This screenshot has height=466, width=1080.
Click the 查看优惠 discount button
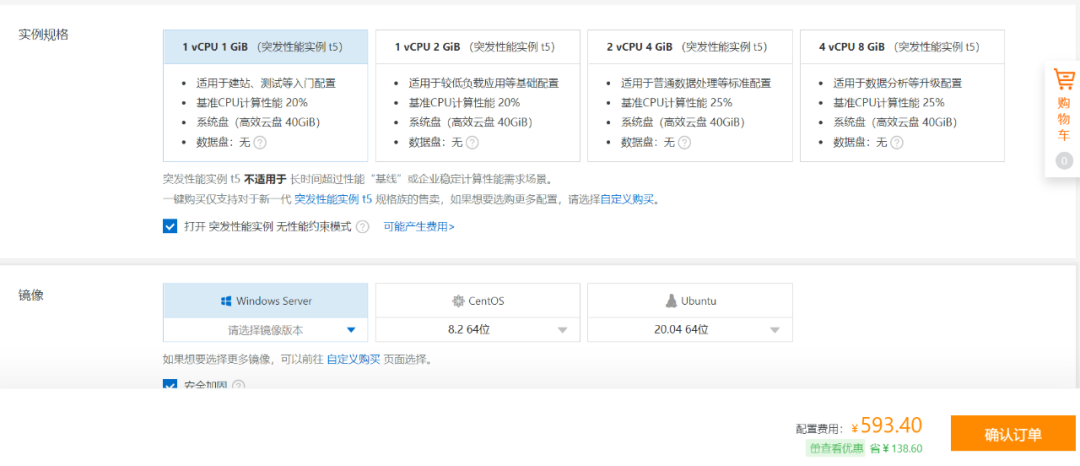[836, 448]
